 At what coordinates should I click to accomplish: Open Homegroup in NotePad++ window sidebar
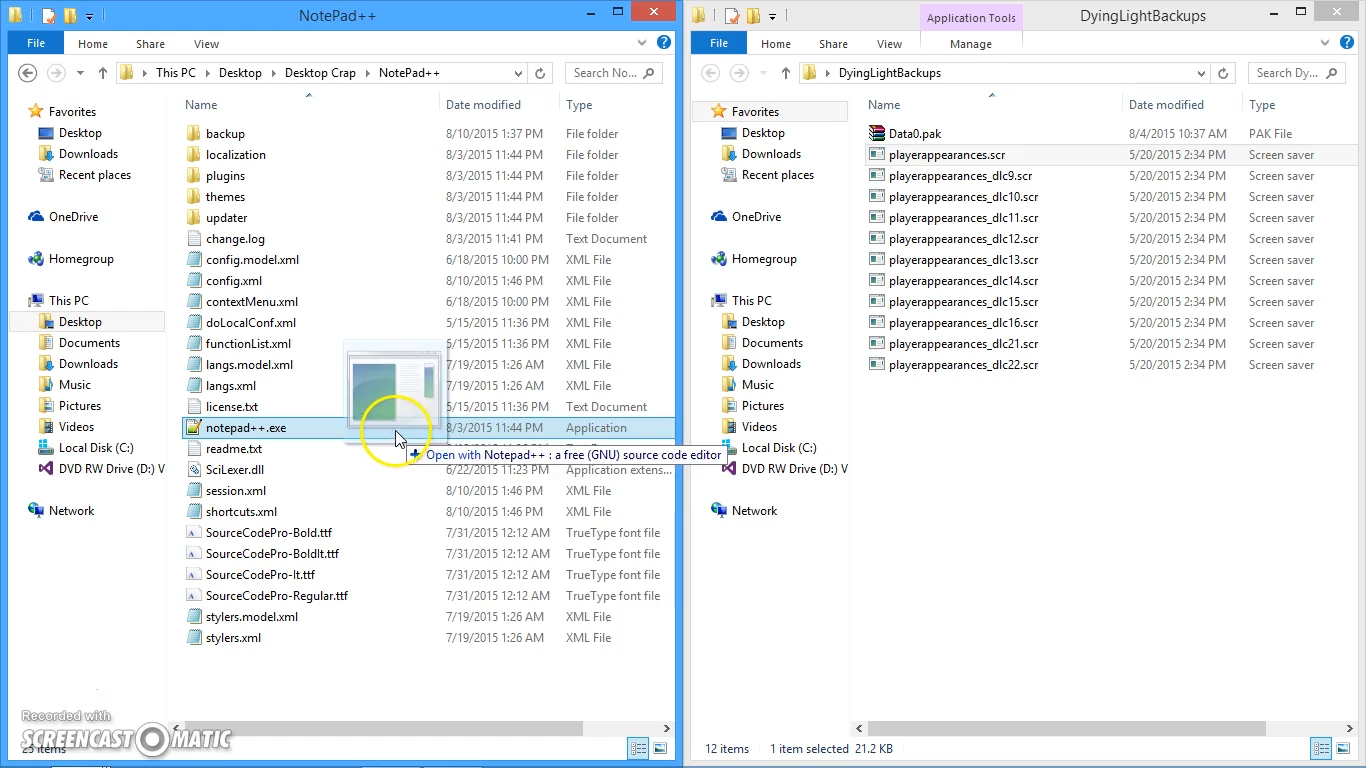pyautogui.click(x=81, y=259)
